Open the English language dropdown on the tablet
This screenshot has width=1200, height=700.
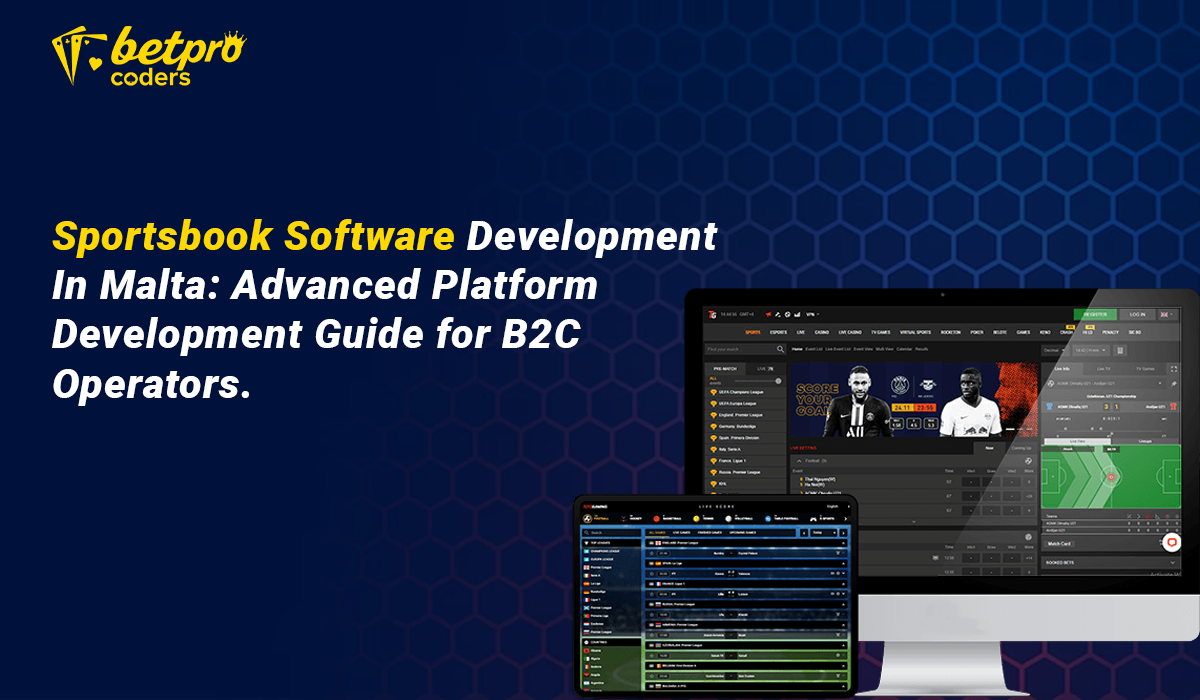[x=832, y=506]
